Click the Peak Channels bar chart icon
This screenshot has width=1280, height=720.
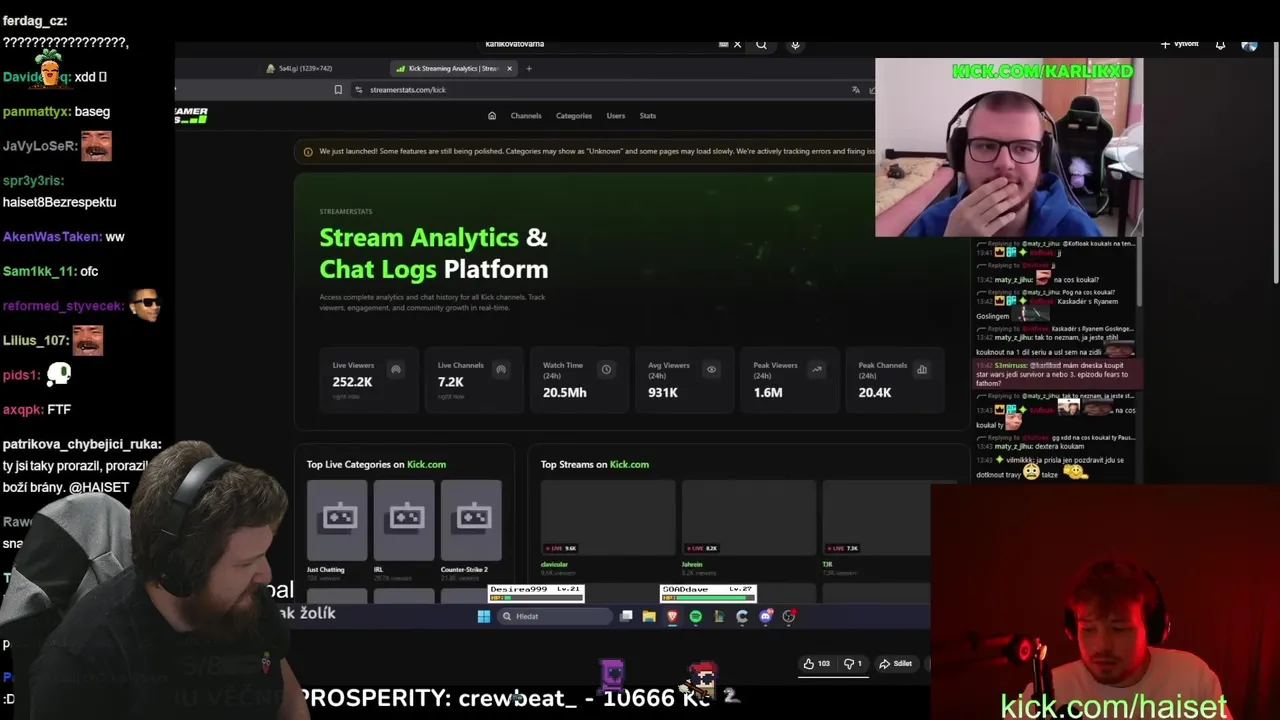pos(922,370)
